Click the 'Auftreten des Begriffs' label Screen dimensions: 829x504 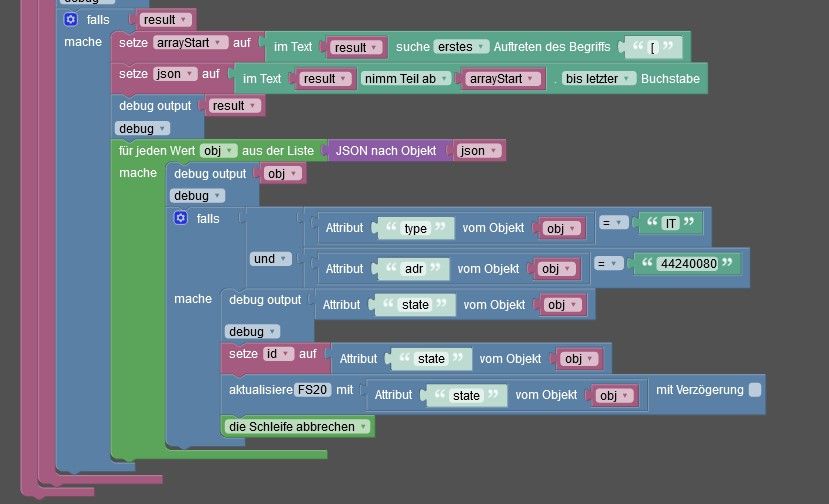tap(552, 47)
